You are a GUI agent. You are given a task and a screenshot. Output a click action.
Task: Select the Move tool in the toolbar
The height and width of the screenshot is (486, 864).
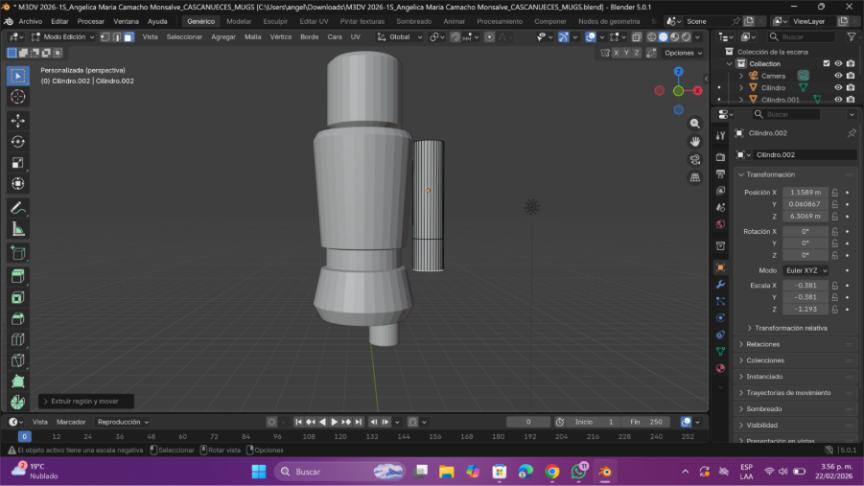click(17, 120)
